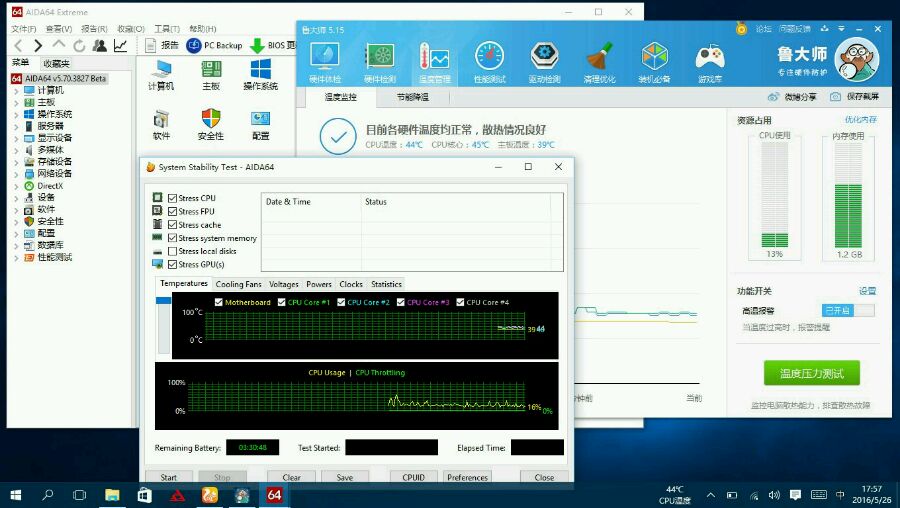The height and width of the screenshot is (508, 900).
Task: Open 清理优化 broom icon
Action: (599, 63)
